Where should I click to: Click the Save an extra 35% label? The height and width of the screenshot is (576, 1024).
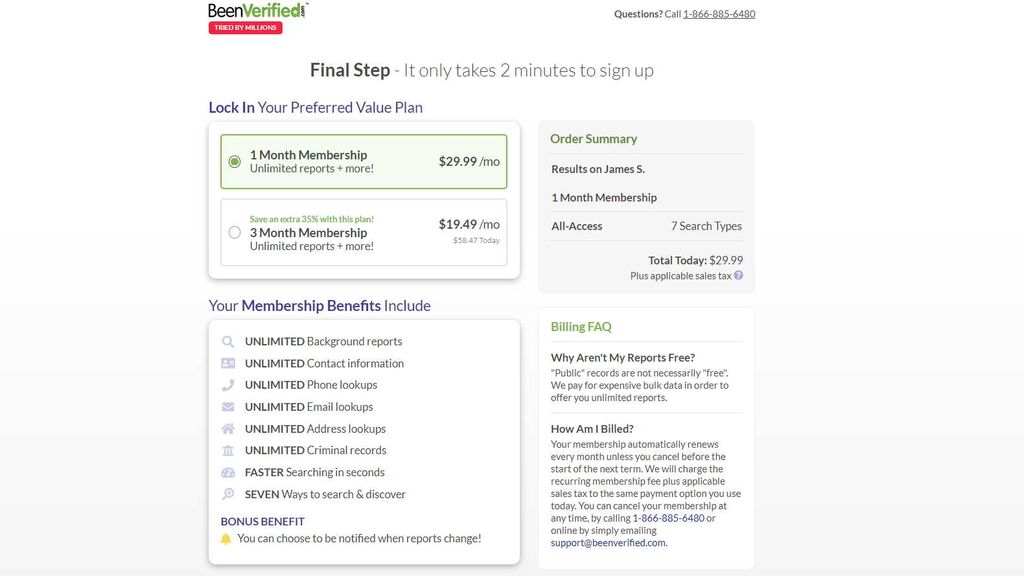[x=311, y=219]
